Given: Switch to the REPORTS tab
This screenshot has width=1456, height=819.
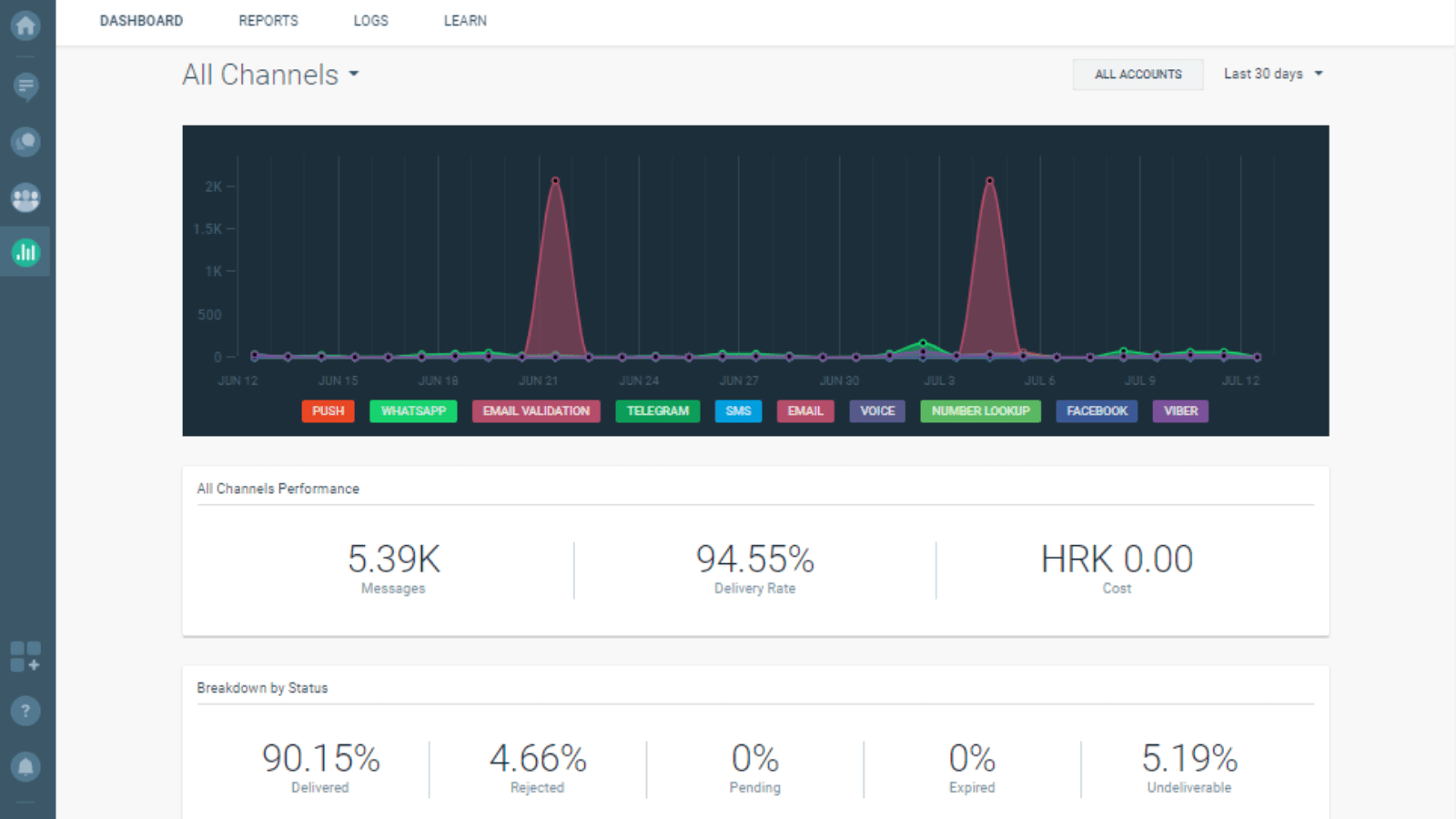Looking at the screenshot, I should (268, 21).
